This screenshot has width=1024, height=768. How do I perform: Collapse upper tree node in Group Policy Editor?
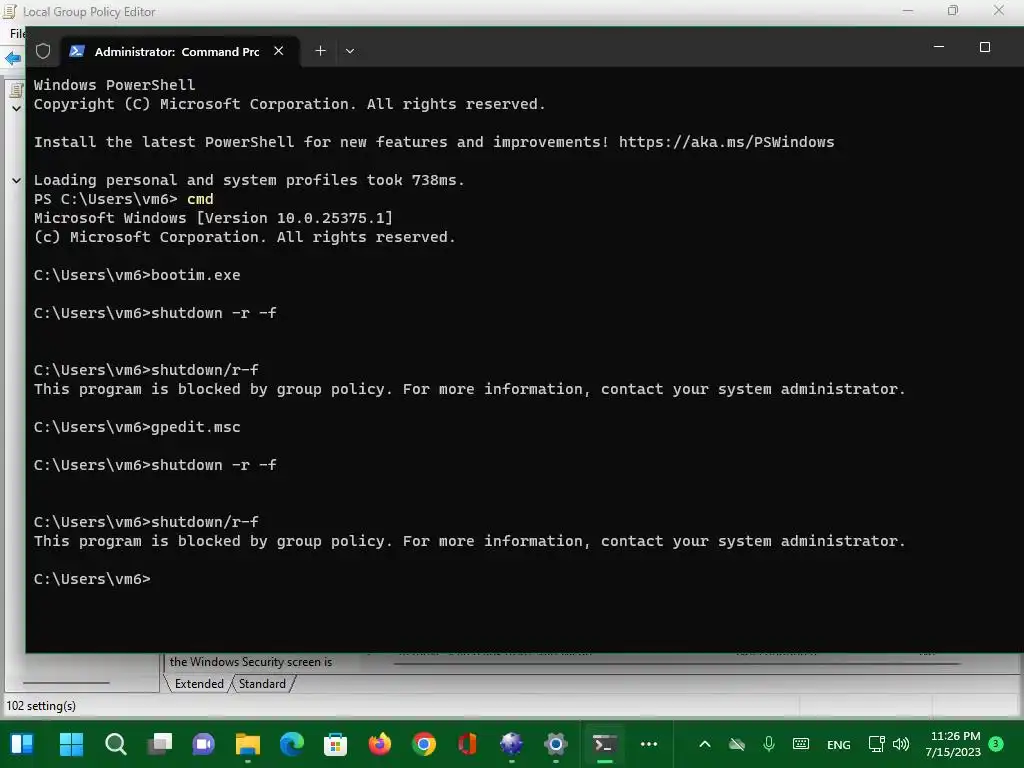pos(16,108)
